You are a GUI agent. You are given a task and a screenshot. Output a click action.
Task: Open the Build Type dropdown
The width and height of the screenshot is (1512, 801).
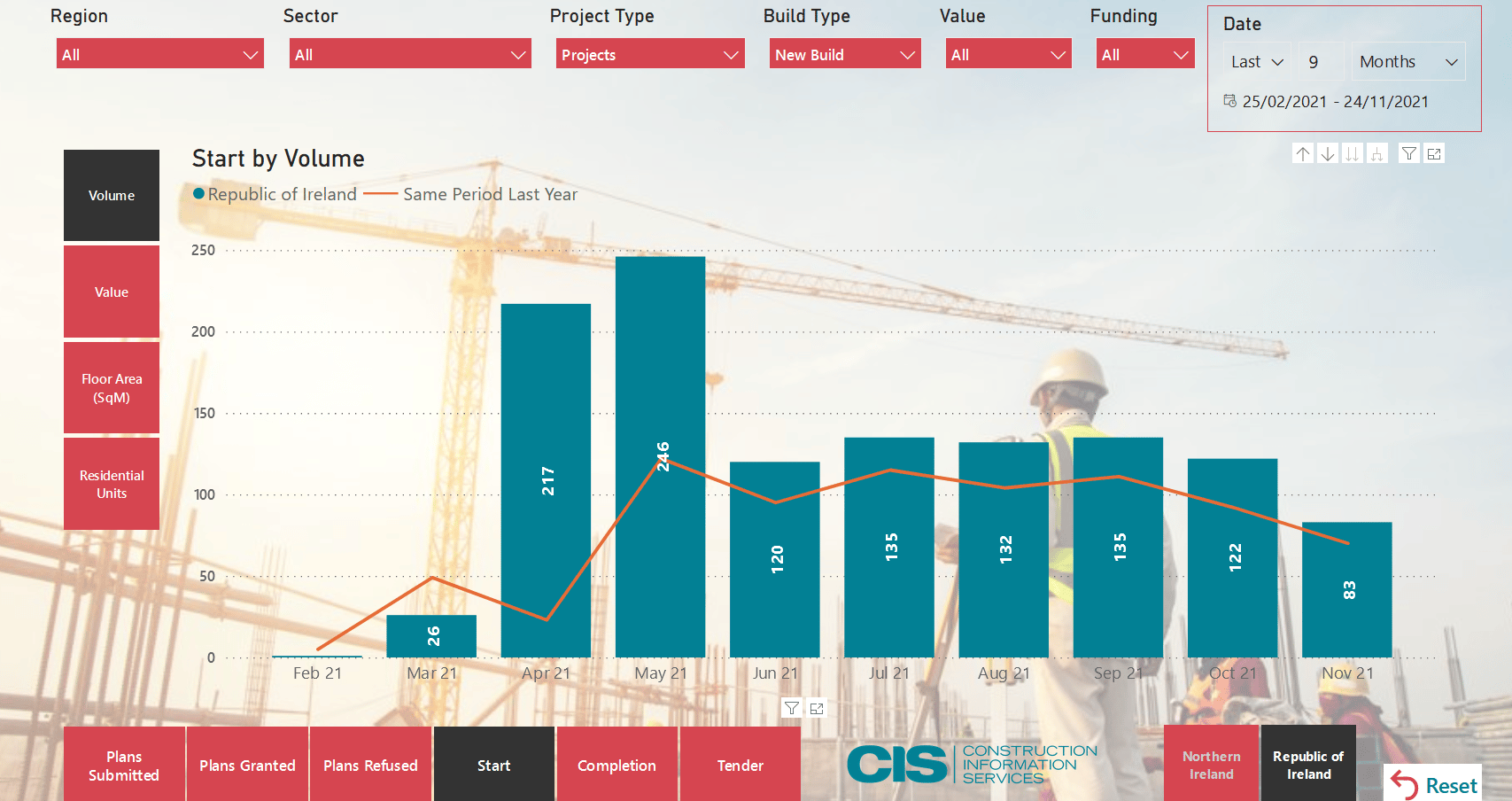point(845,55)
